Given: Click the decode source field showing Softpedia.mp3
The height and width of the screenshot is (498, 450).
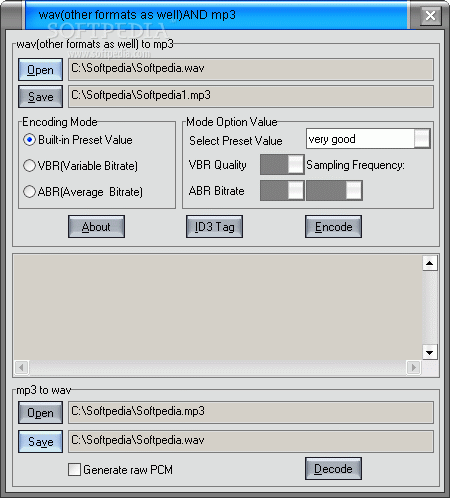Looking at the screenshot, I should tap(251, 412).
